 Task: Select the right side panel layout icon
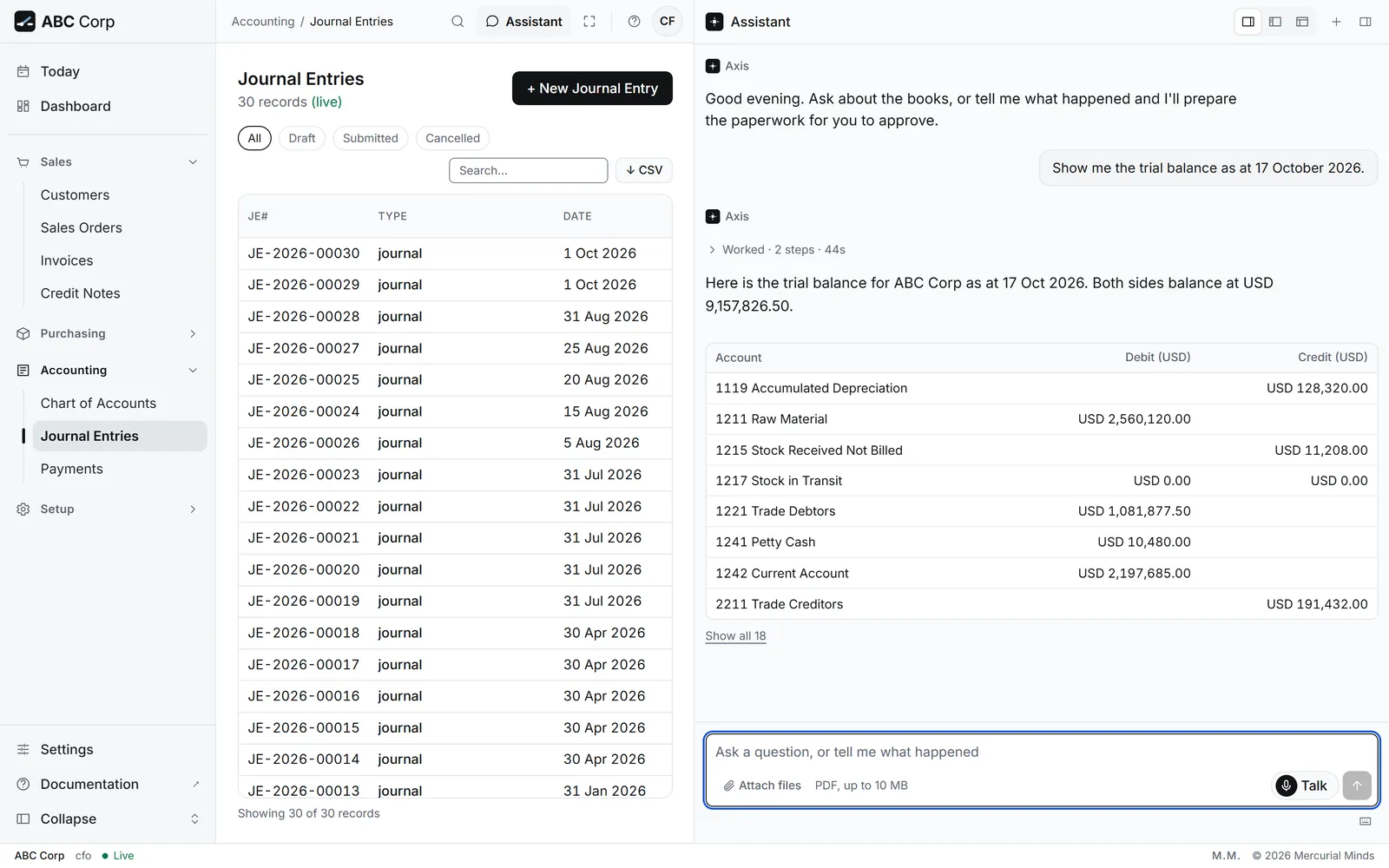pos(1248,22)
